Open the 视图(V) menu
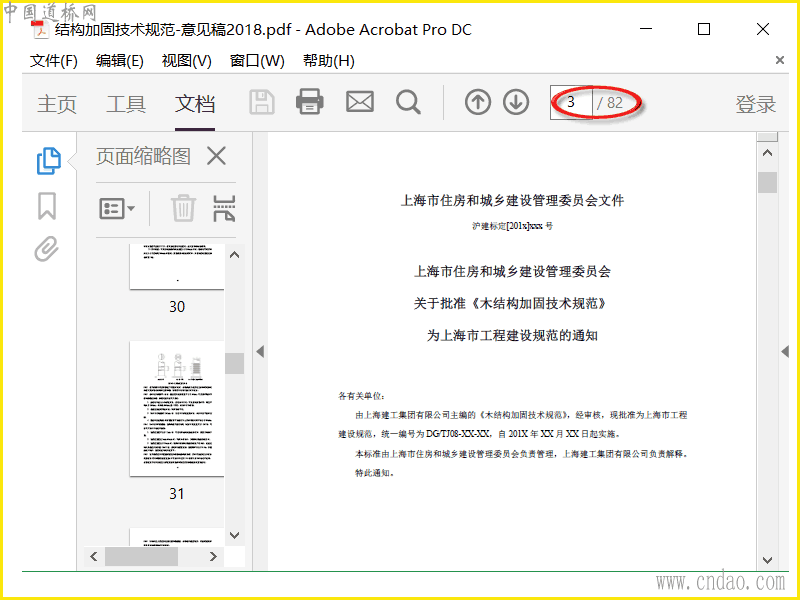800x600 pixels. coord(187,61)
